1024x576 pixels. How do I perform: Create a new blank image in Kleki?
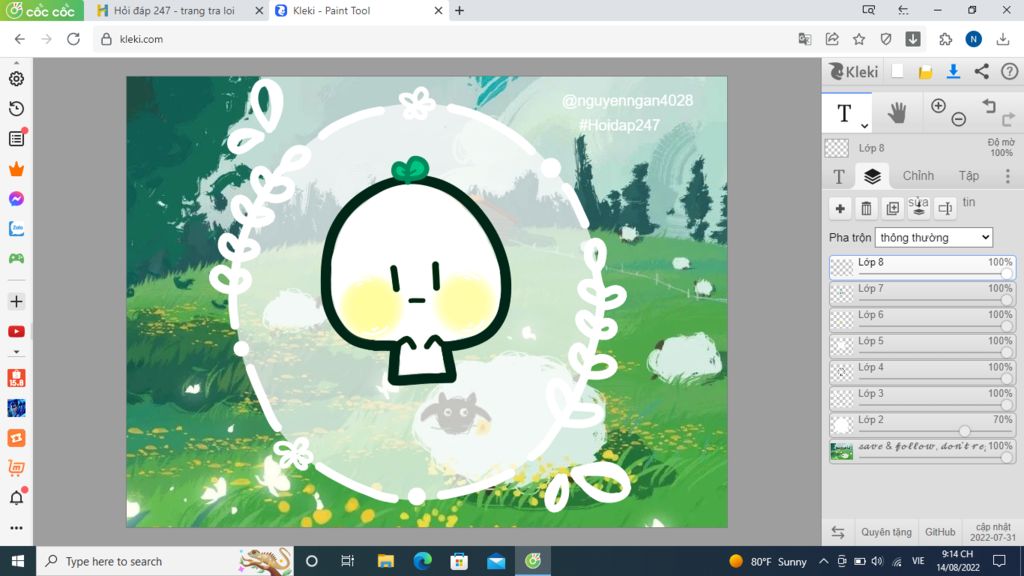(897, 71)
